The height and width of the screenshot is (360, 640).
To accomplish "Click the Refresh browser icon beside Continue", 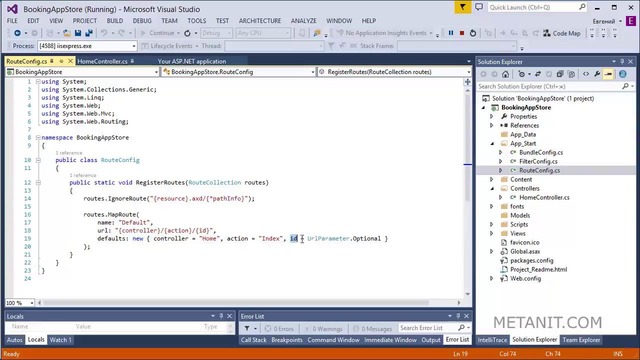I will pyautogui.click(x=187, y=33).
